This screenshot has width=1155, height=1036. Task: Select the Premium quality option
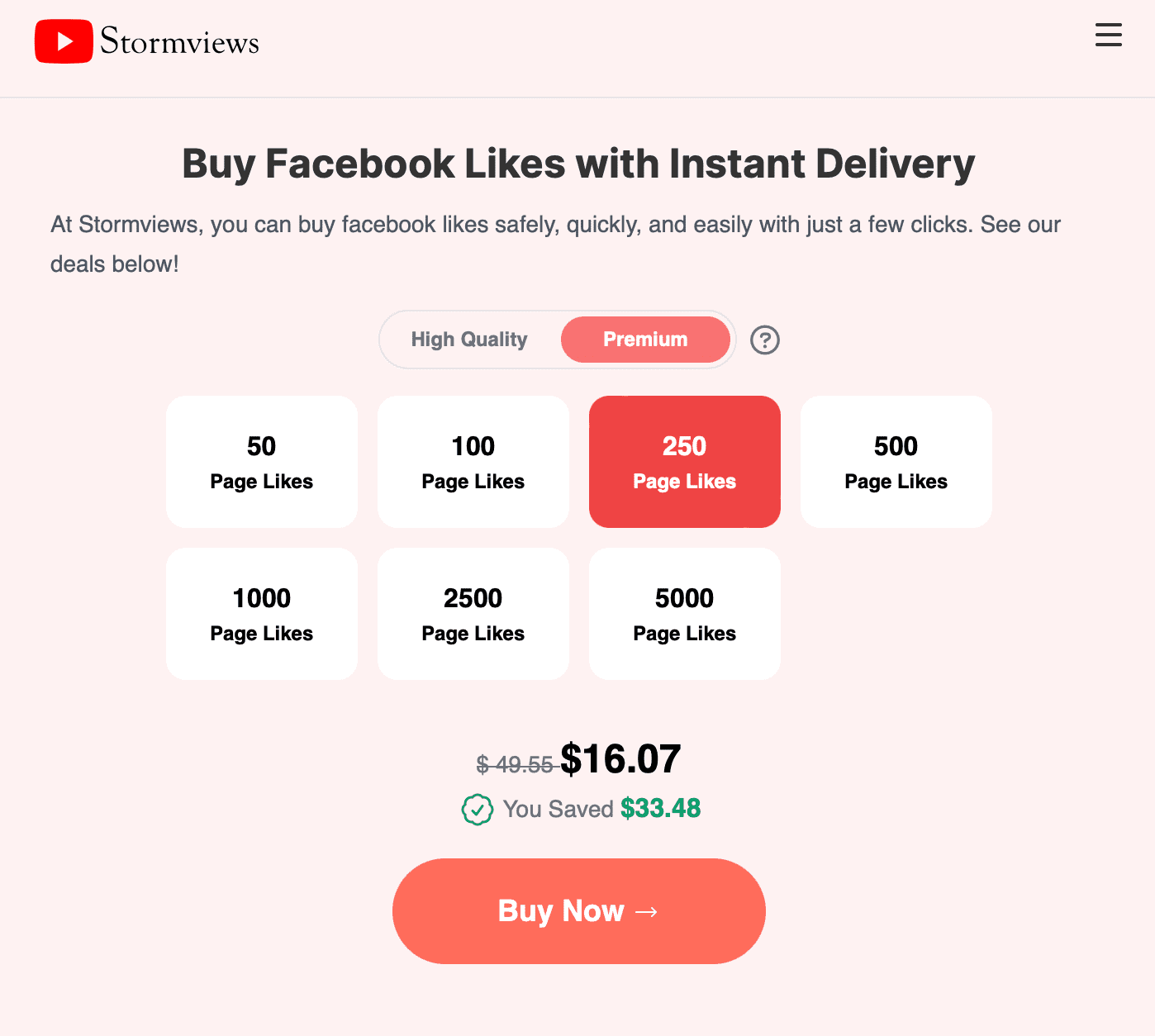(645, 340)
